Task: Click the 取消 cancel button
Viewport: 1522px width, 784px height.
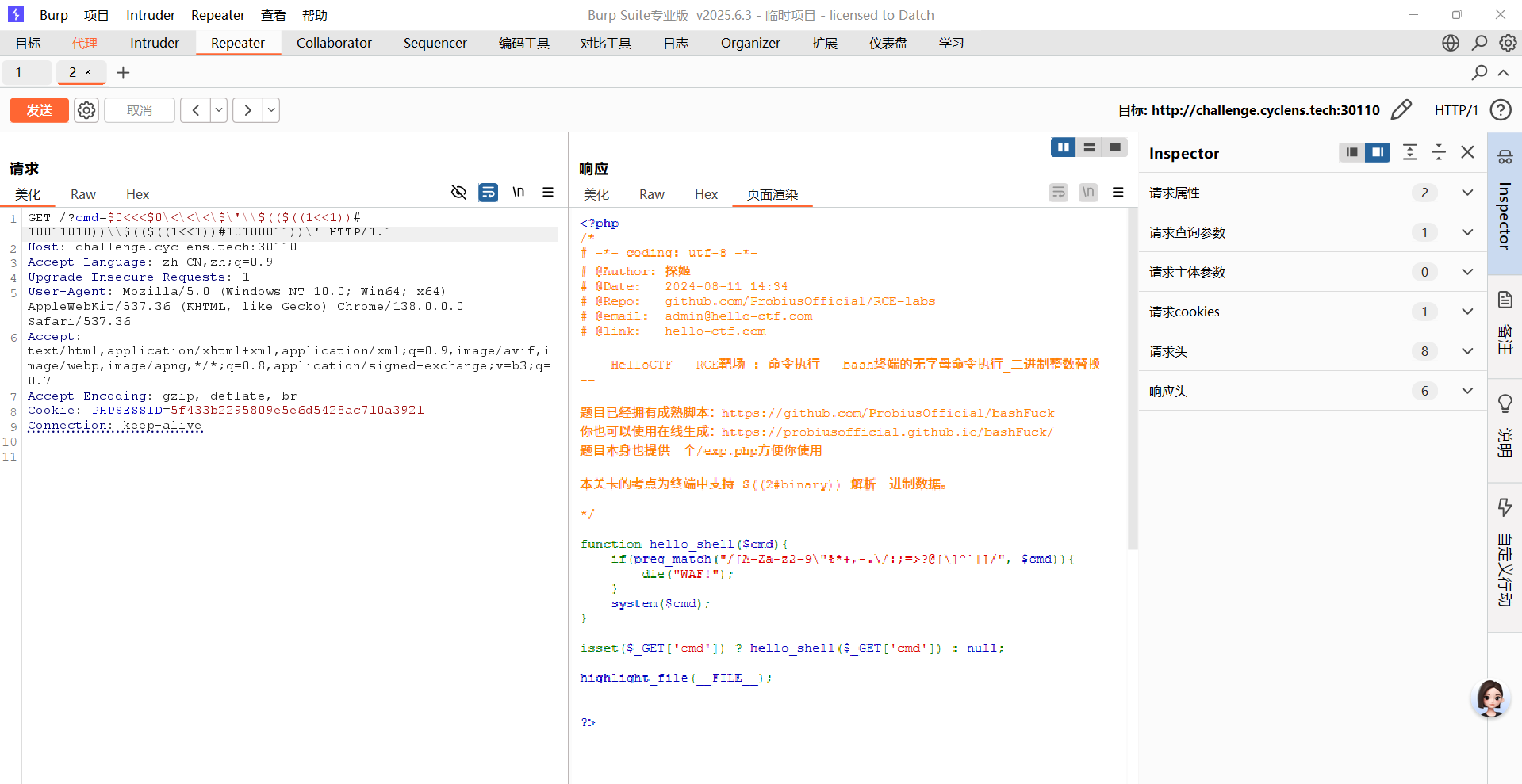Action: (140, 110)
